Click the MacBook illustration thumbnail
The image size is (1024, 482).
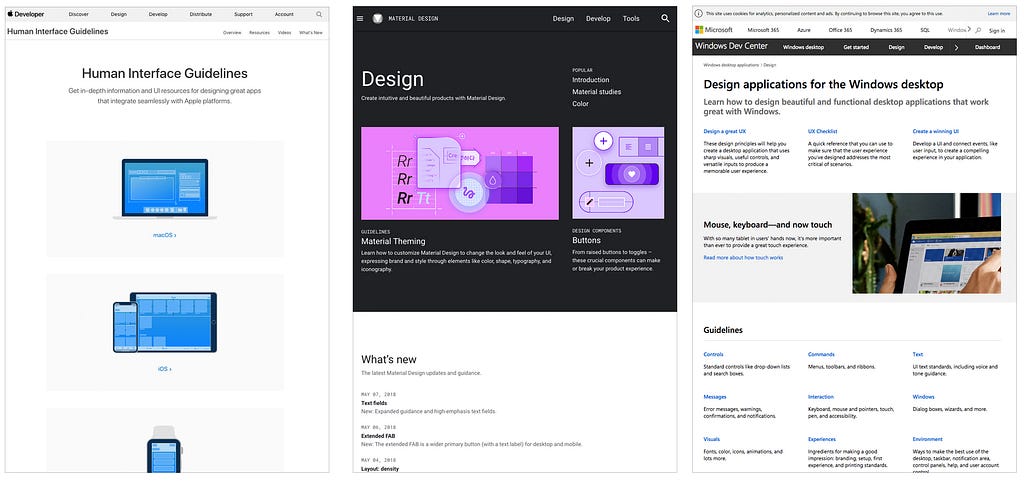coord(165,189)
